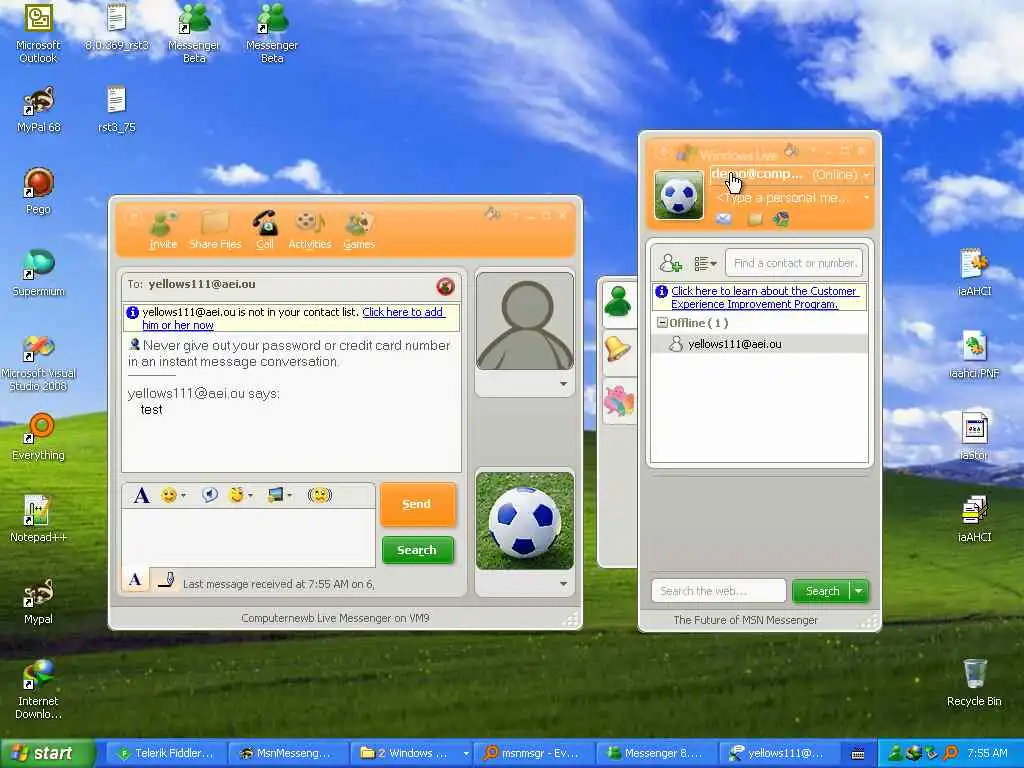Switch to msnmsgr - Ev... taskbar button
The height and width of the screenshot is (768, 1024).
click(532, 753)
